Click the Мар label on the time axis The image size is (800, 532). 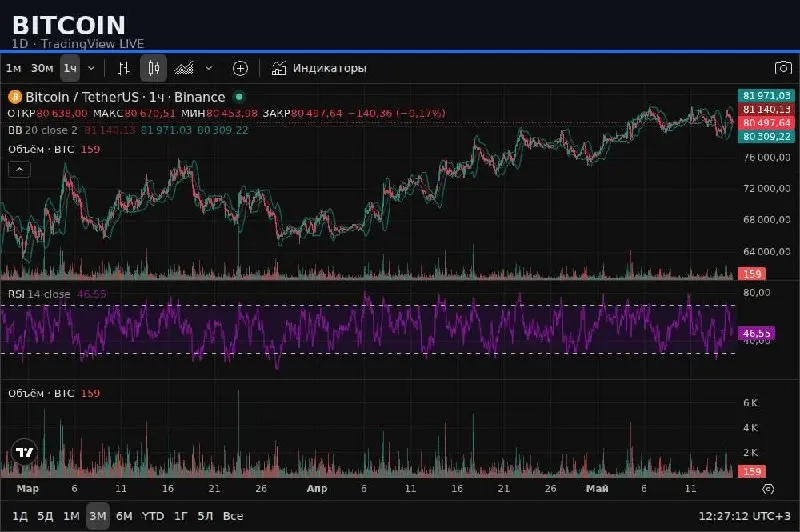tap(28, 489)
